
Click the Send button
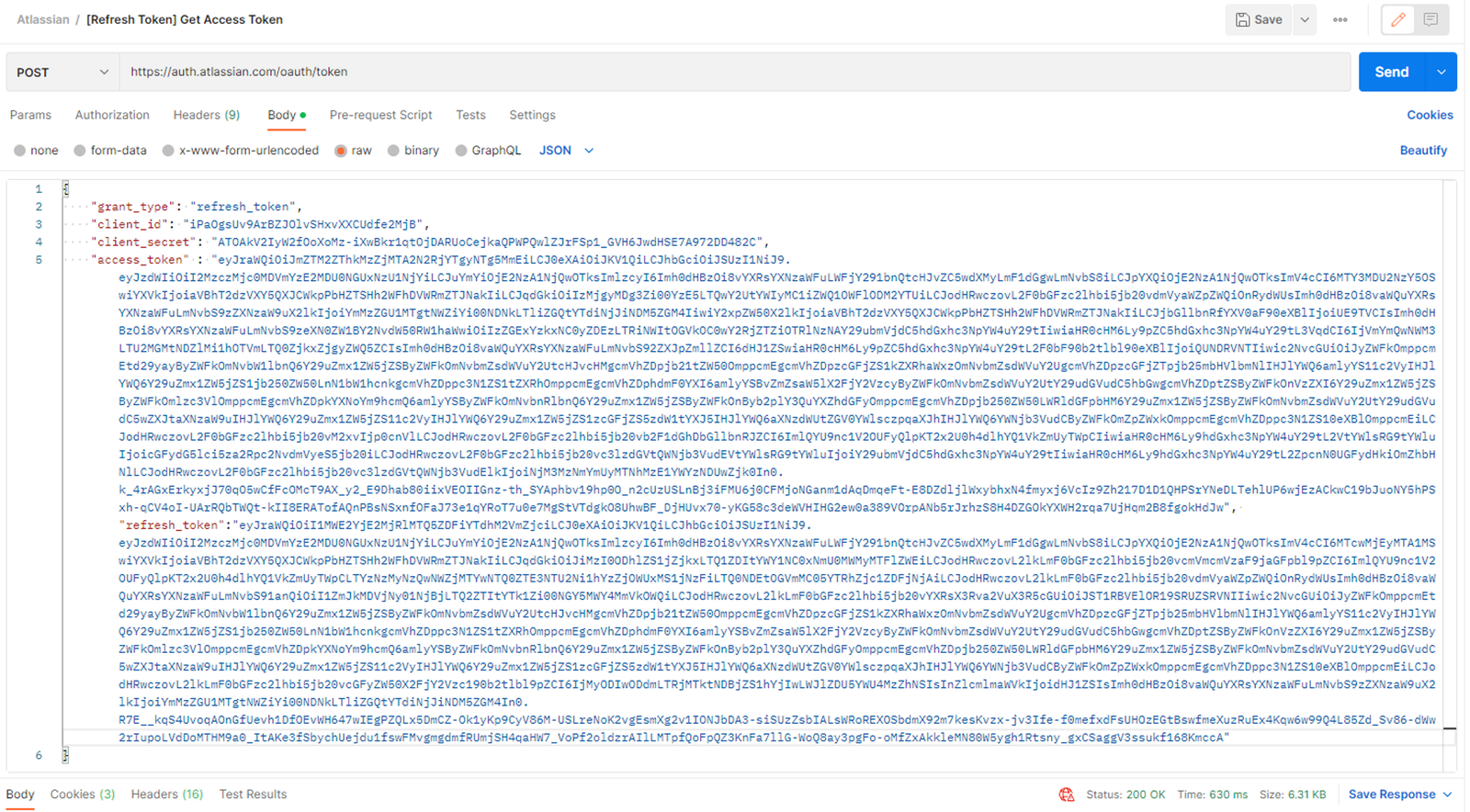pos(1391,72)
